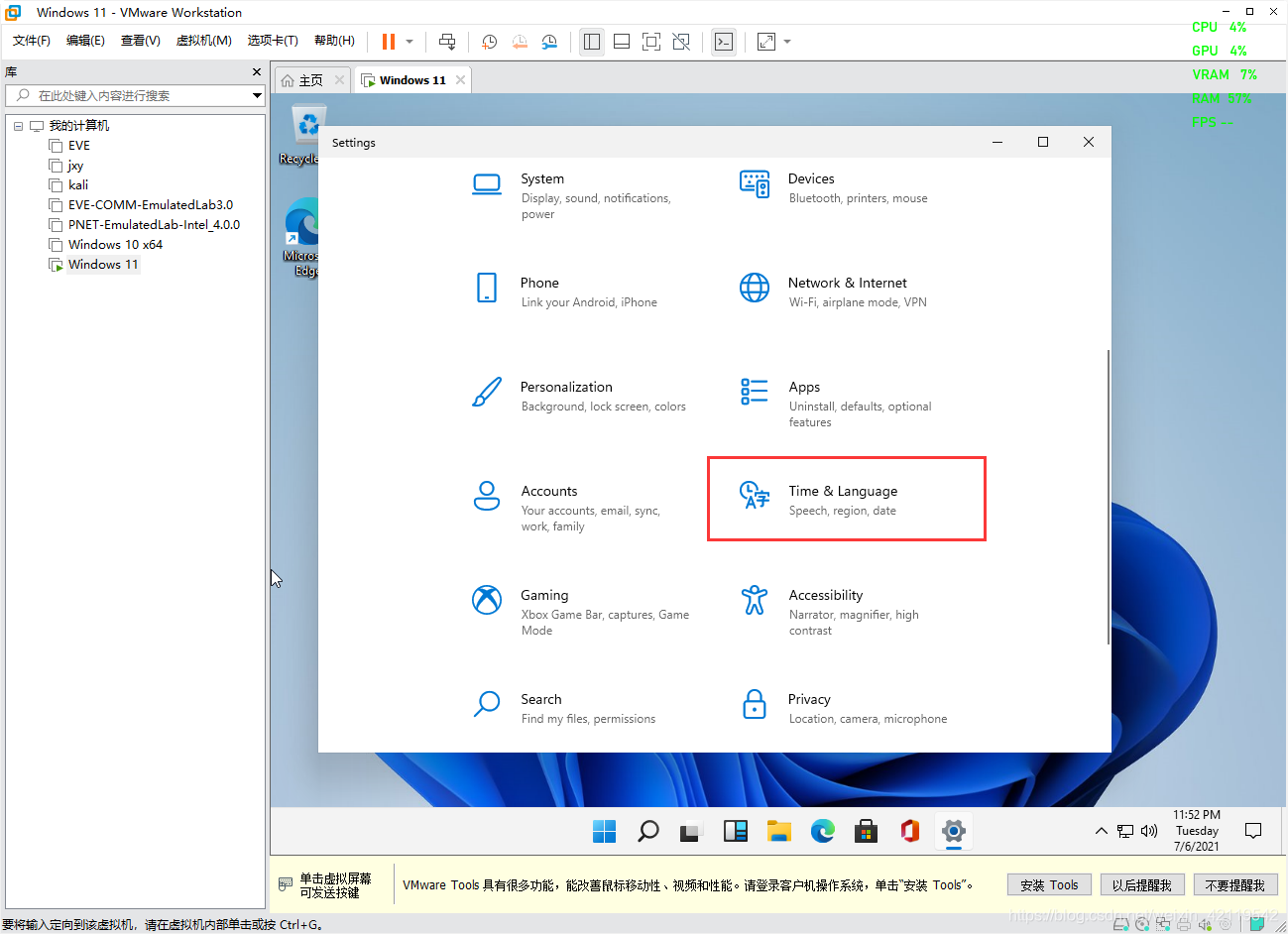This screenshot has width=1288, height=934.
Task: Open taskbar Search in the guest
Action: (647, 831)
